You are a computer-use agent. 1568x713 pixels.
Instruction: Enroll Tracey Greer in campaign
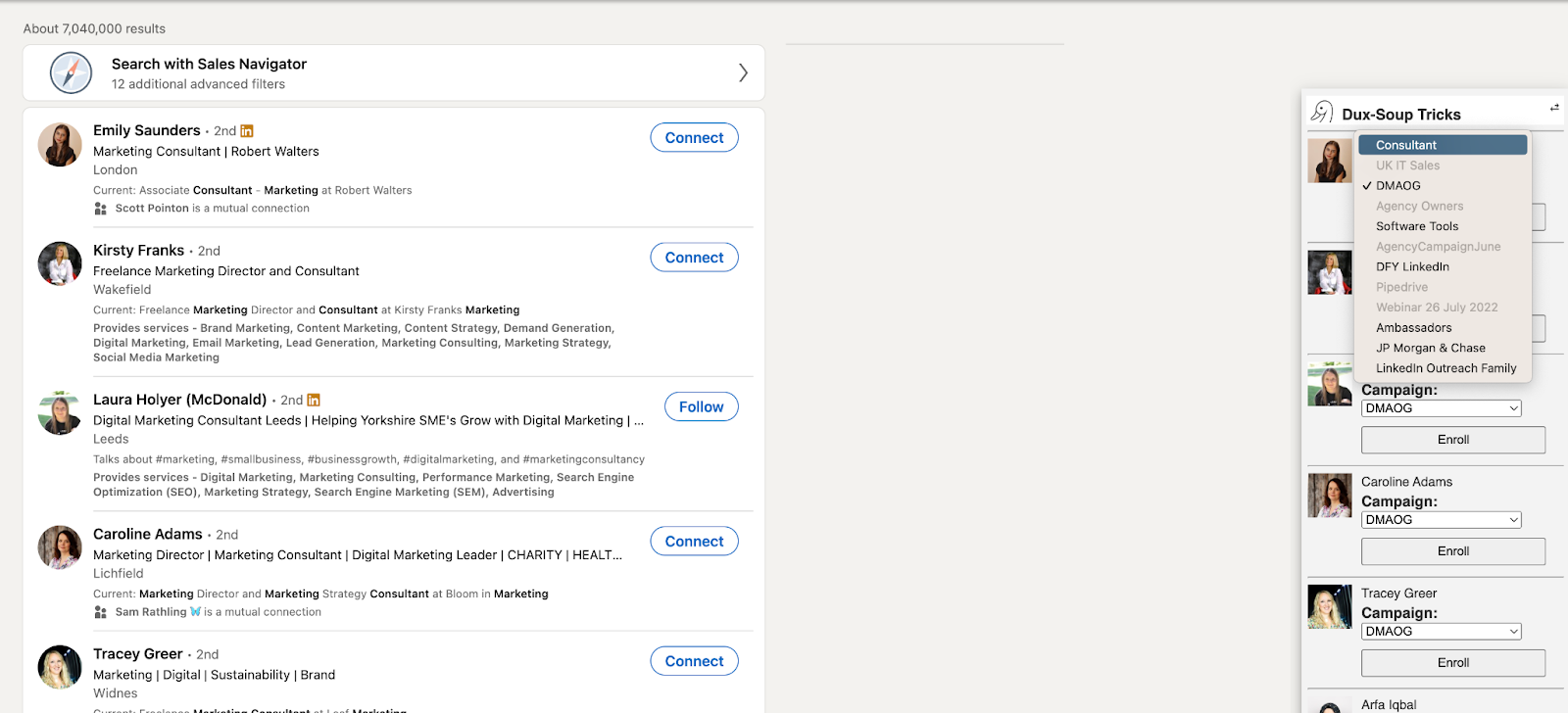(1453, 663)
